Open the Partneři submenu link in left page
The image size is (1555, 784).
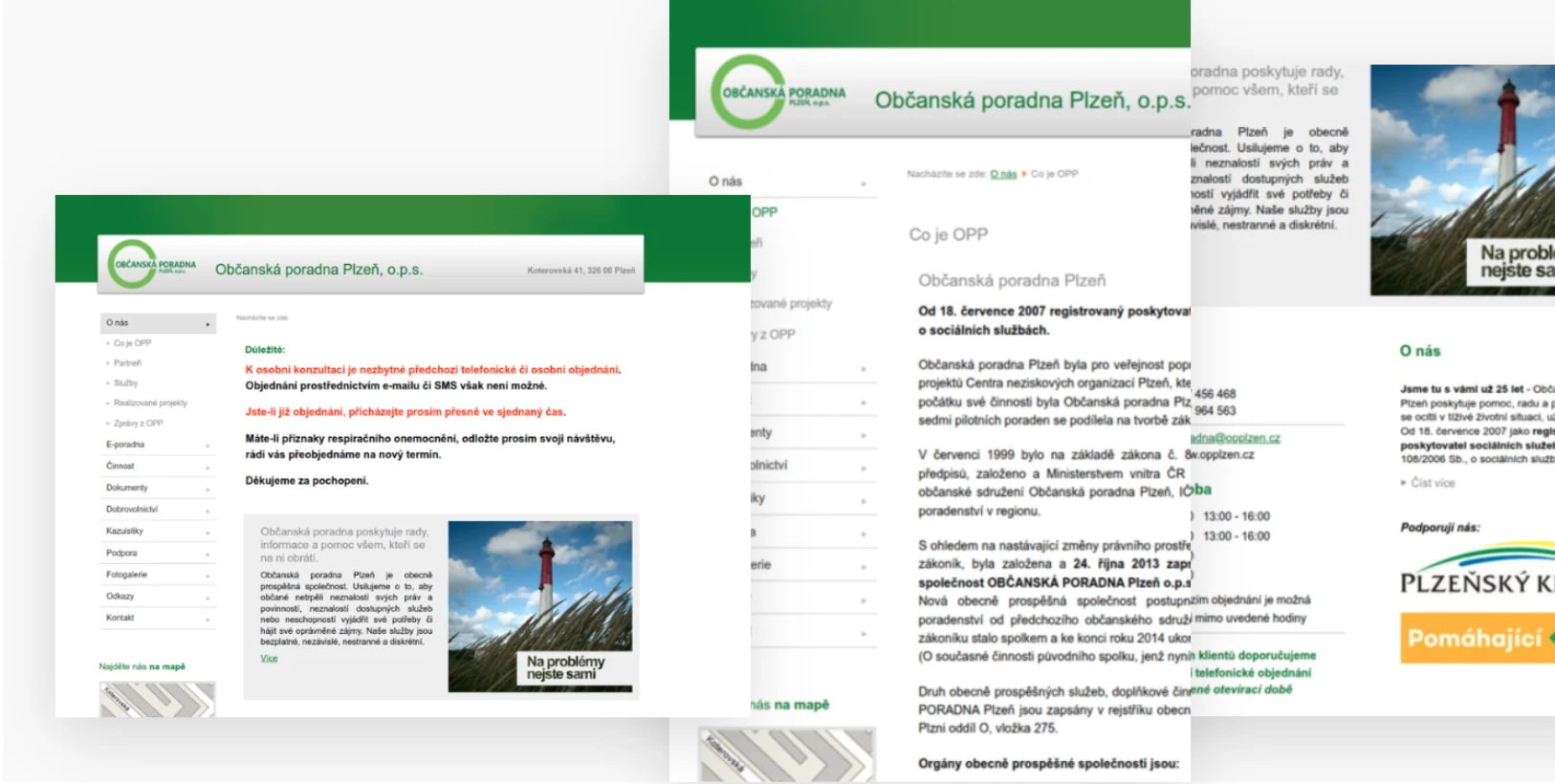pos(127,363)
